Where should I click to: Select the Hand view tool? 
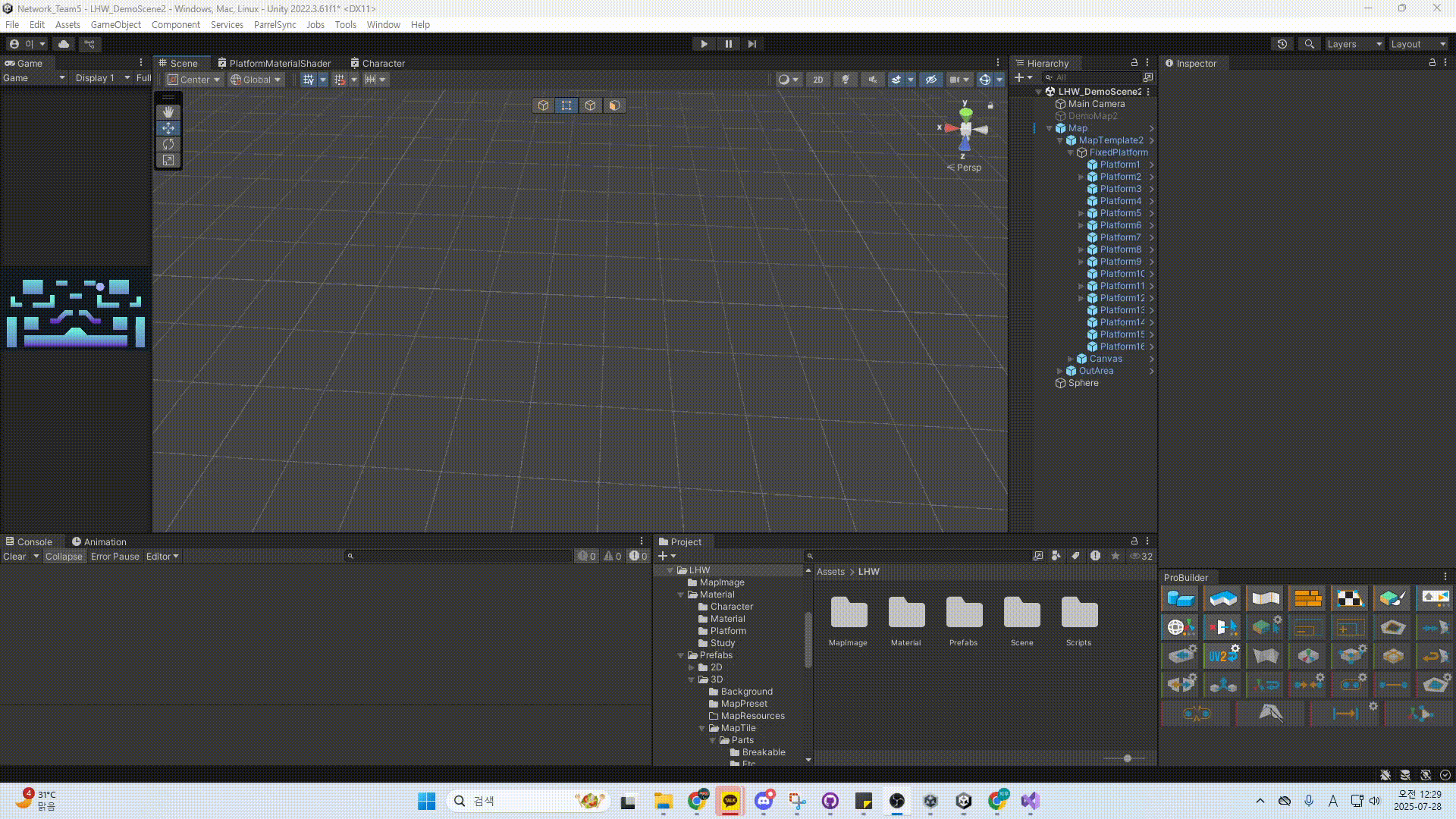(x=168, y=111)
